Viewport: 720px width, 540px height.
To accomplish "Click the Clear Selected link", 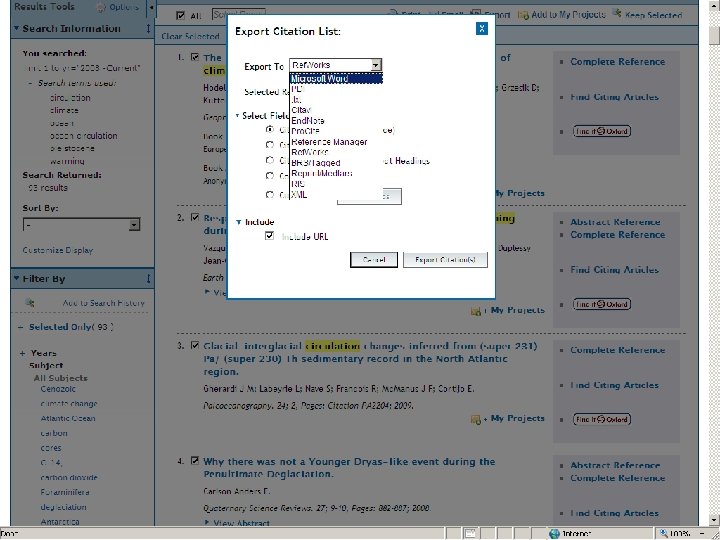I will tap(190, 36).
